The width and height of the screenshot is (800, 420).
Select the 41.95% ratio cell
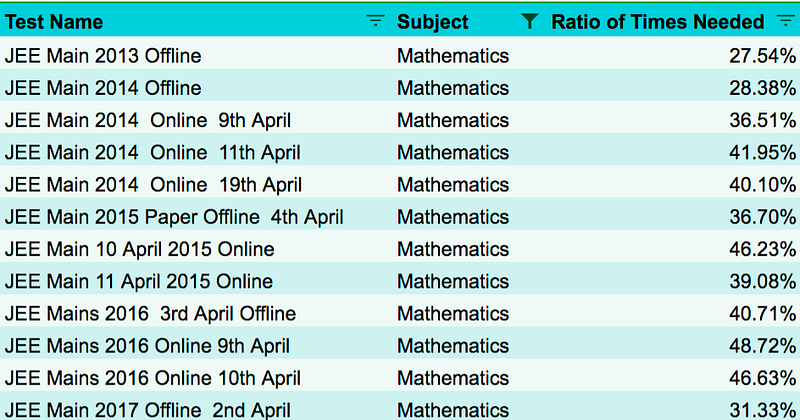coord(673,152)
